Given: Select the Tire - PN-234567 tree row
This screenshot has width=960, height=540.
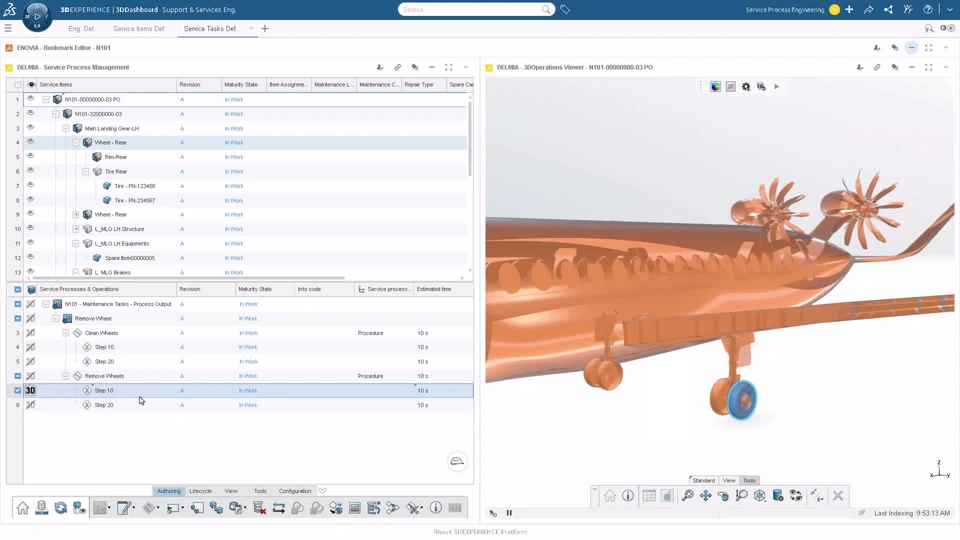Looking at the screenshot, I should 135,200.
